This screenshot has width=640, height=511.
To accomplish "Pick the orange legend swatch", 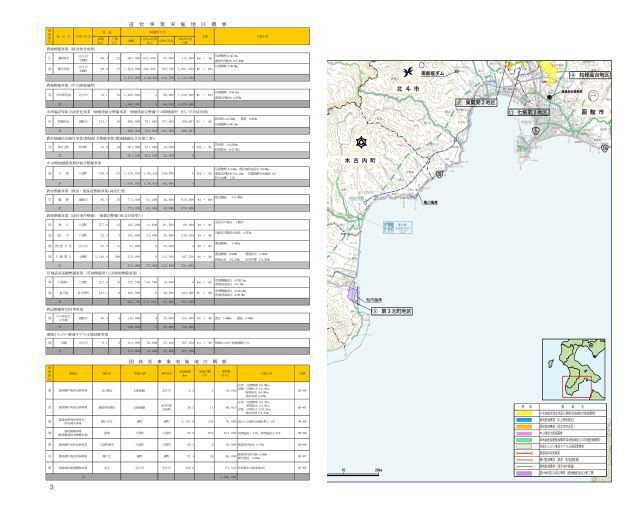I will (x=524, y=427).
